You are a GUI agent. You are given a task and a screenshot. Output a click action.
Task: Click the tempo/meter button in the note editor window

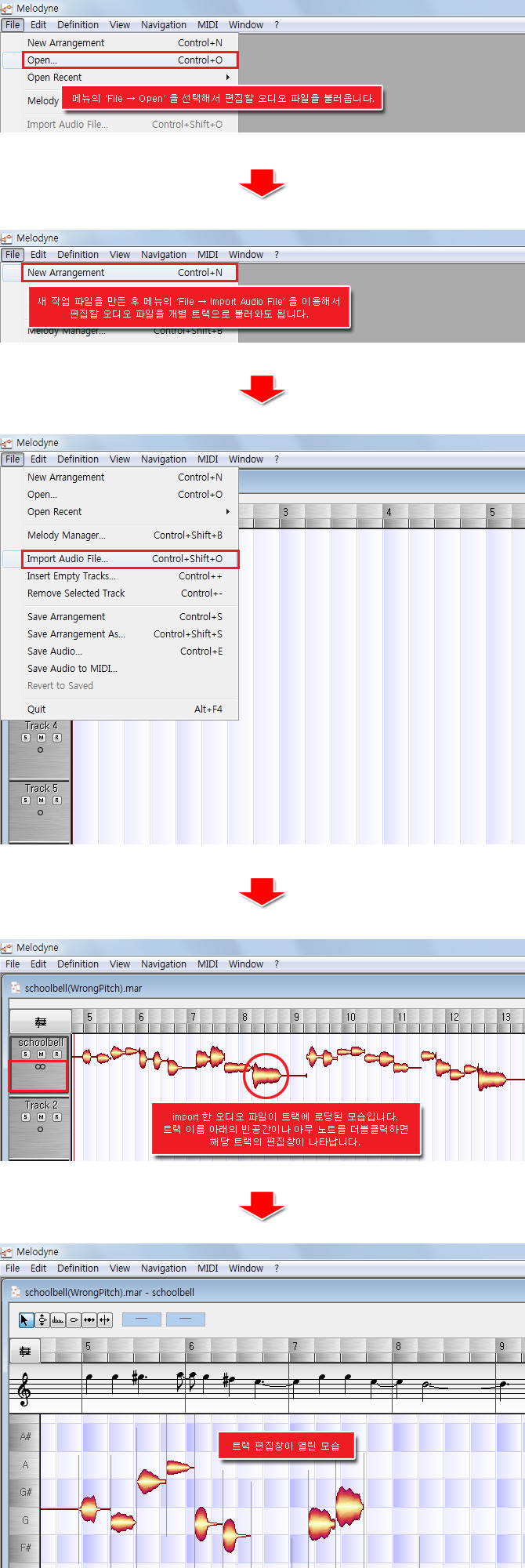24,1351
